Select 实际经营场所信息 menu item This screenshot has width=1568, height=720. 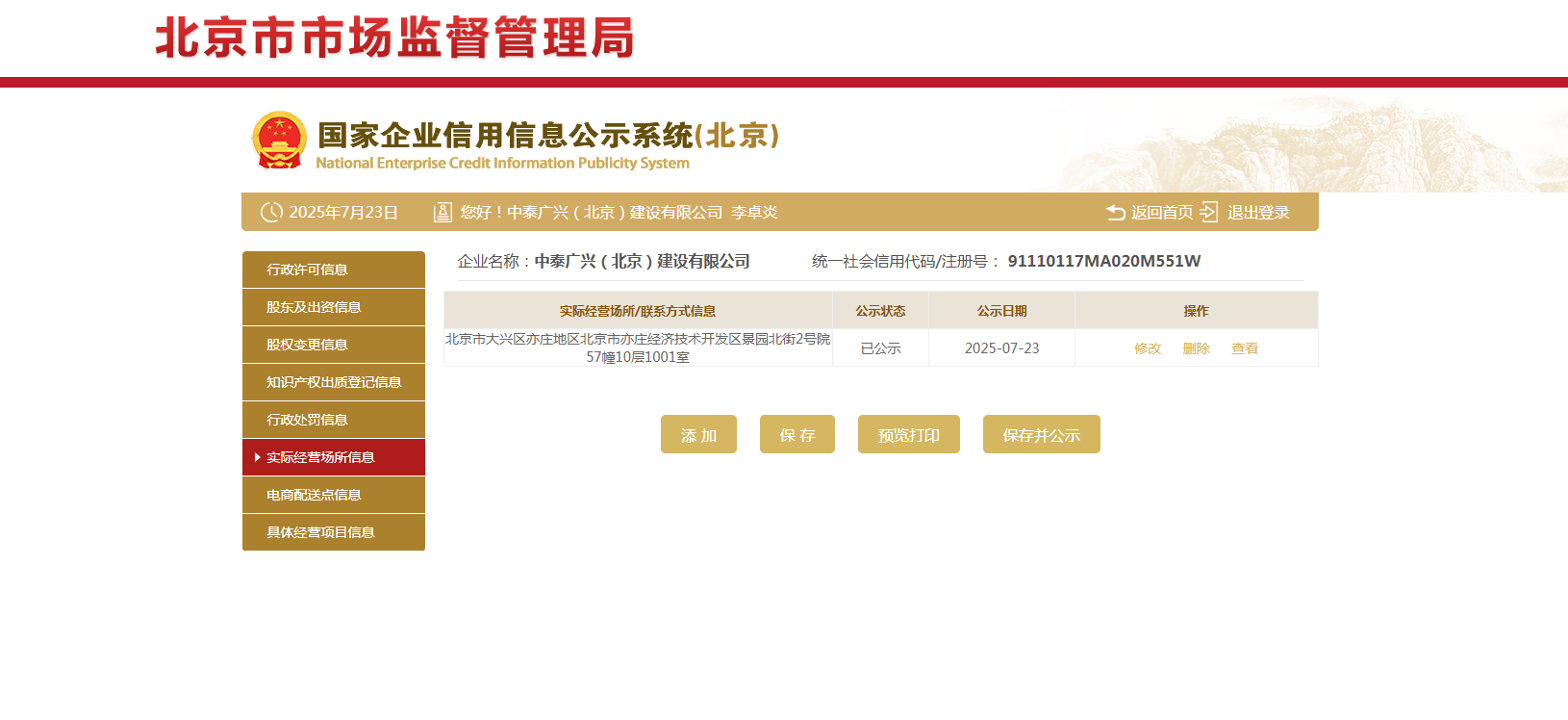click(x=334, y=457)
